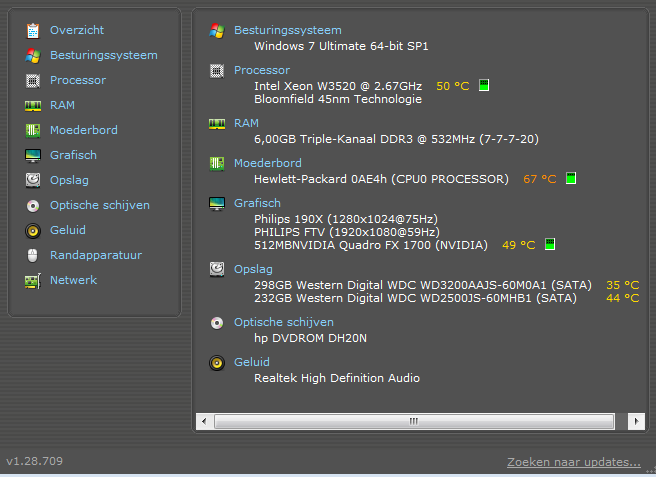Click the disc icon beside sidebar Optische schijven
Viewport: 656px width, 477px height.
33,205
